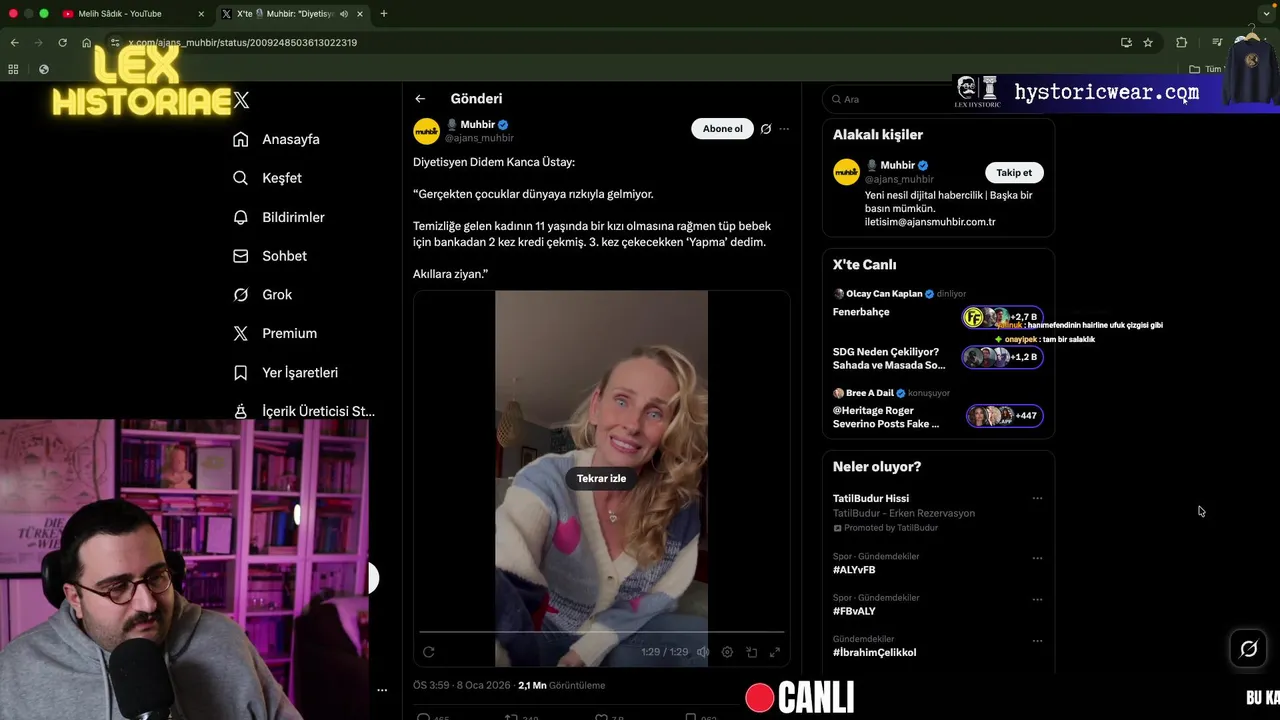Open the #FBvALY trend
The height and width of the screenshot is (720, 1280).
[x=854, y=611]
